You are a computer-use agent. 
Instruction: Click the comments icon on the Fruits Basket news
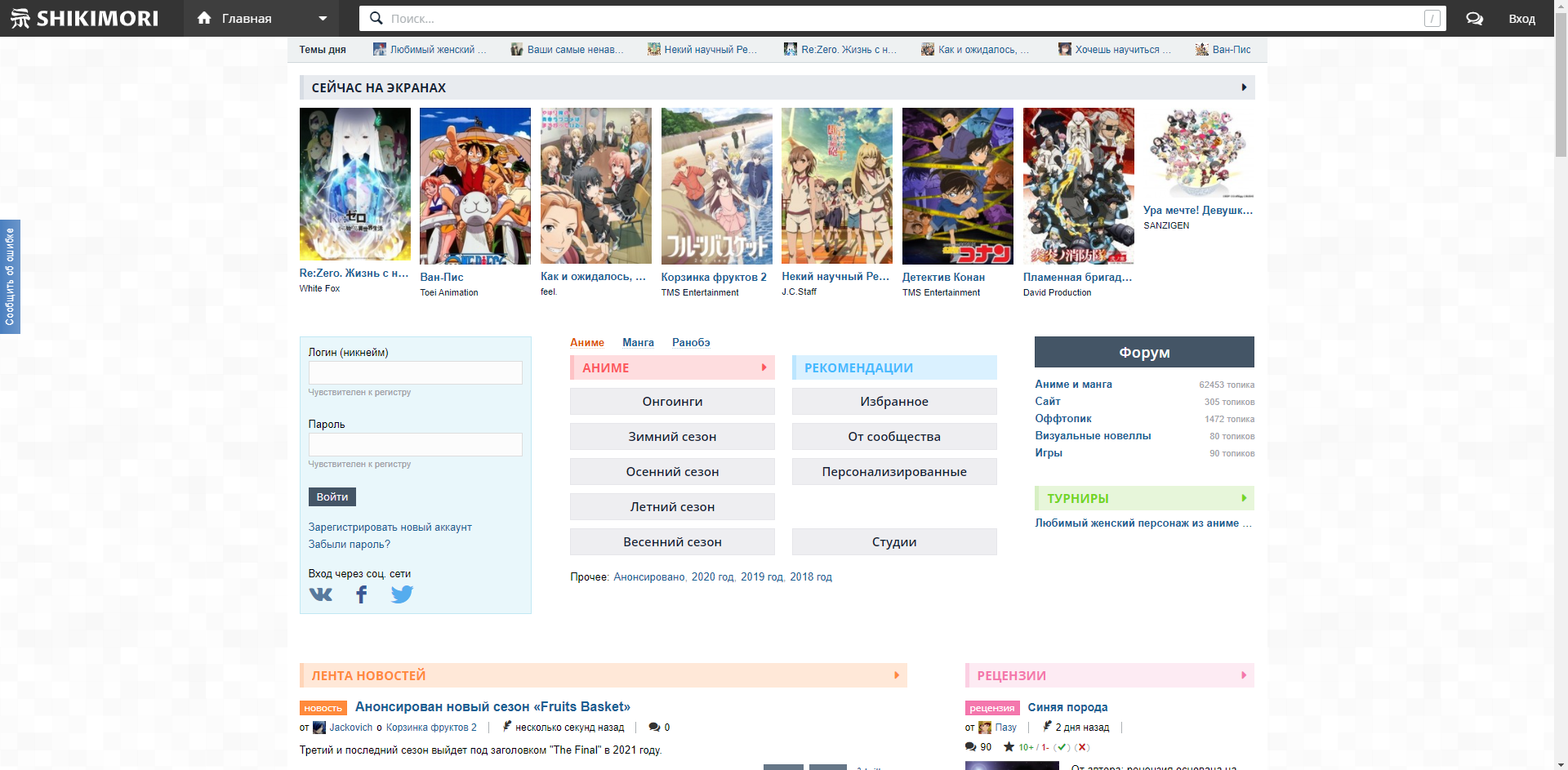click(654, 728)
